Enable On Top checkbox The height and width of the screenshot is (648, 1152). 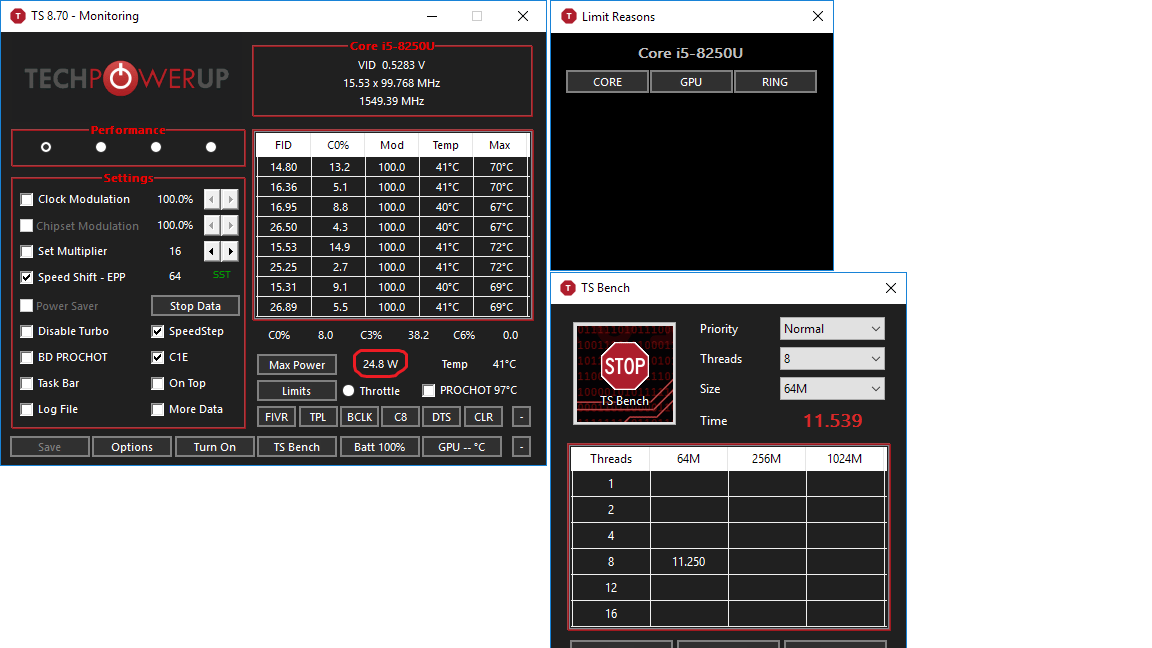tap(157, 383)
